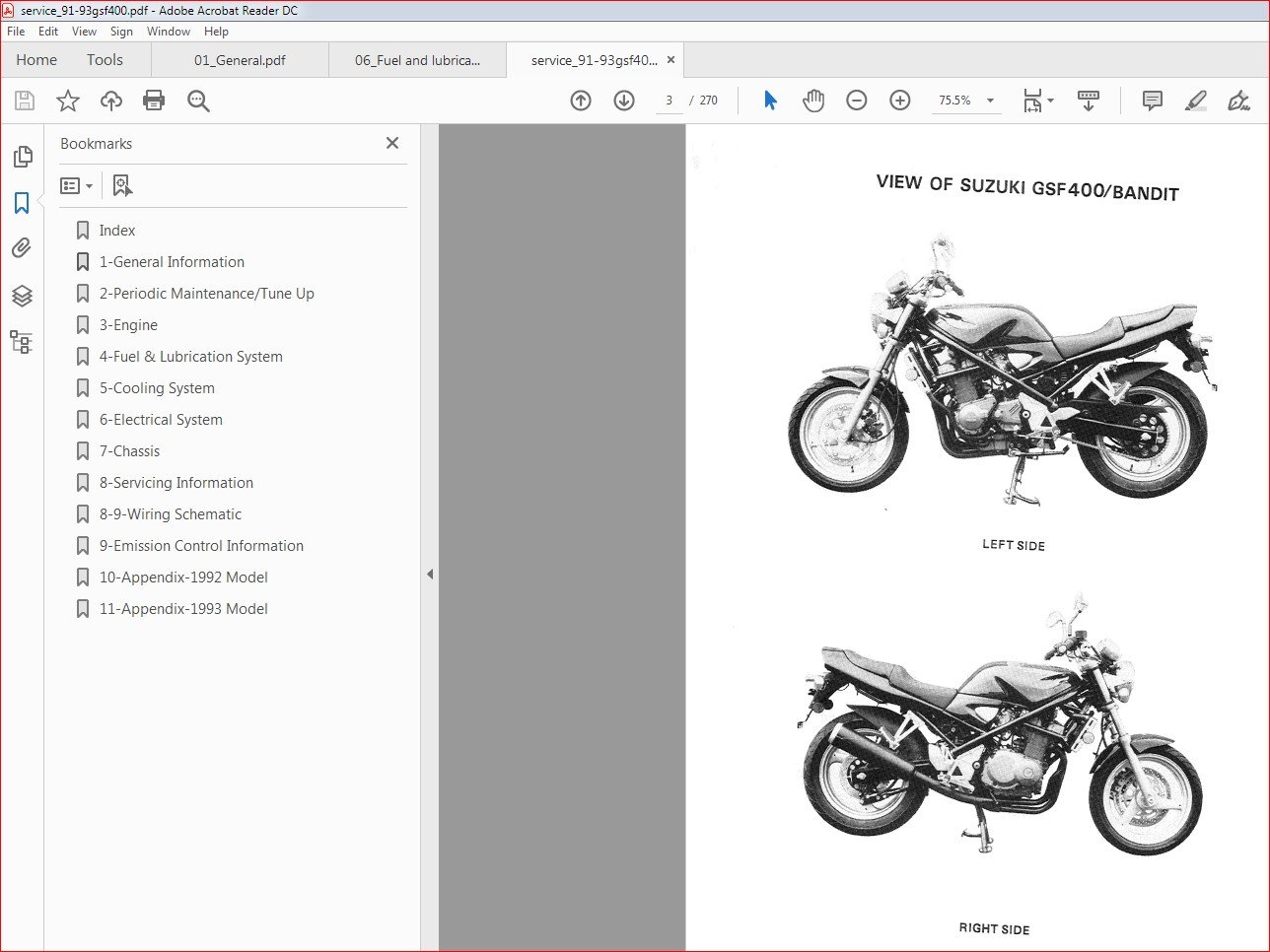The image size is (1270, 952).
Task: Open the Page Thumbnails panel
Action: coord(22,157)
